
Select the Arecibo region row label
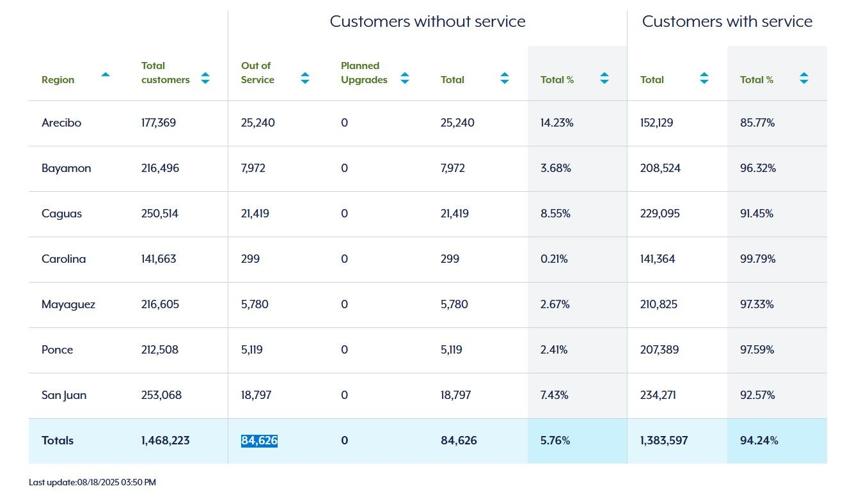click(x=61, y=123)
